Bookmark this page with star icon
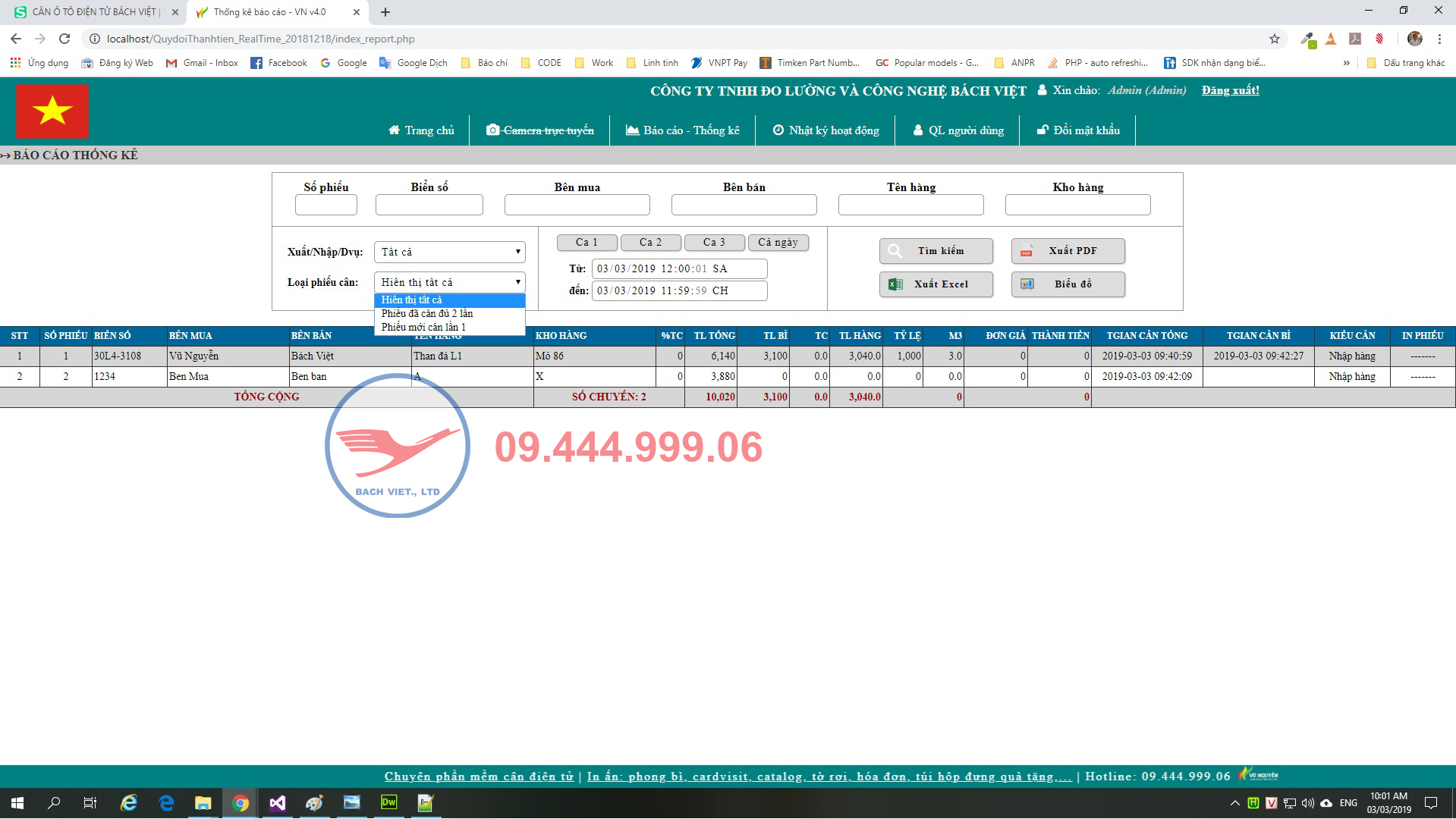 1275,39
